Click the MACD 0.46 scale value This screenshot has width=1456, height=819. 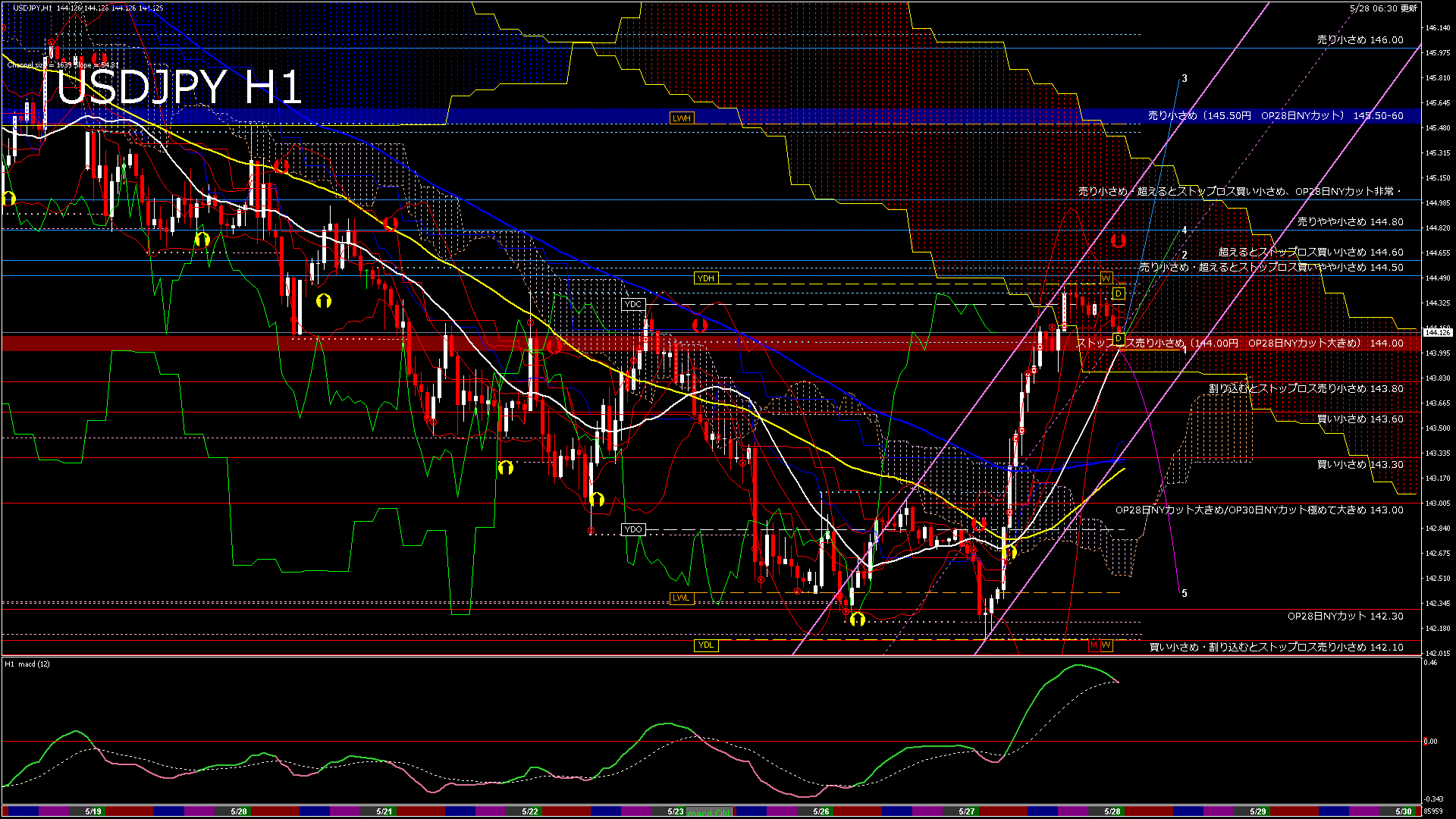[1430, 663]
